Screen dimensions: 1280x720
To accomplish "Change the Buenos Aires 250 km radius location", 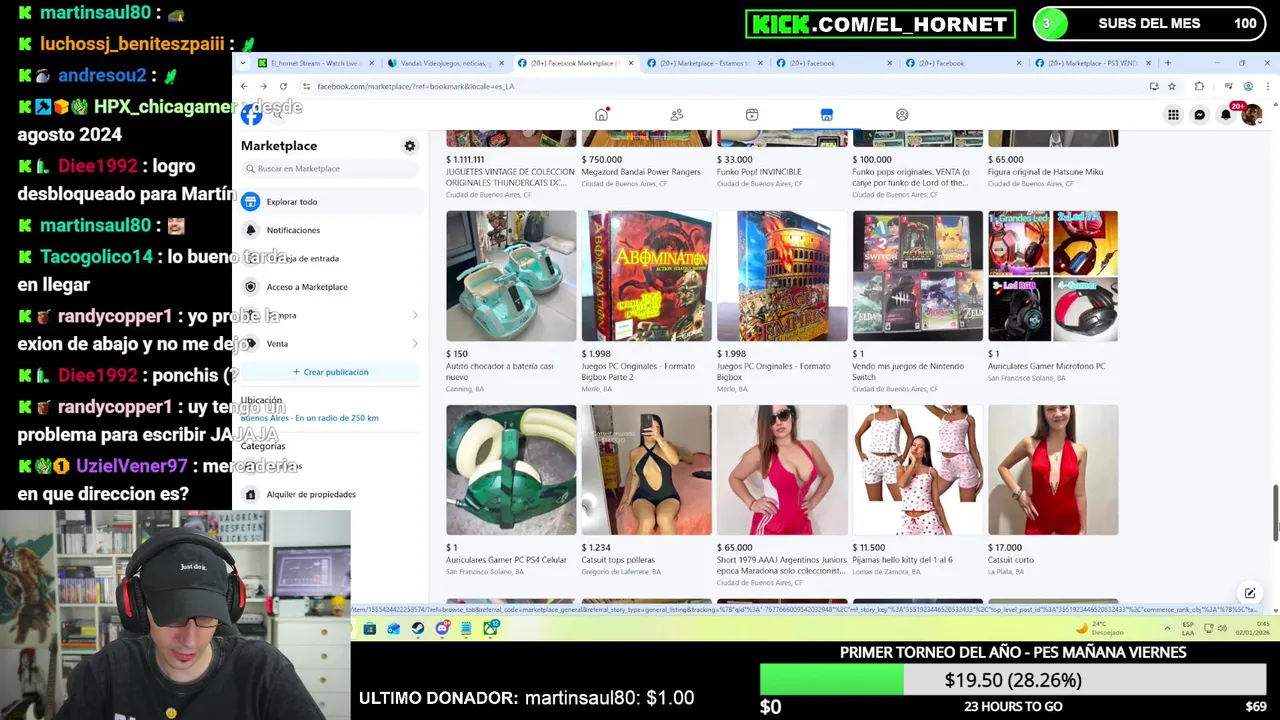I will pyautogui.click(x=310, y=418).
